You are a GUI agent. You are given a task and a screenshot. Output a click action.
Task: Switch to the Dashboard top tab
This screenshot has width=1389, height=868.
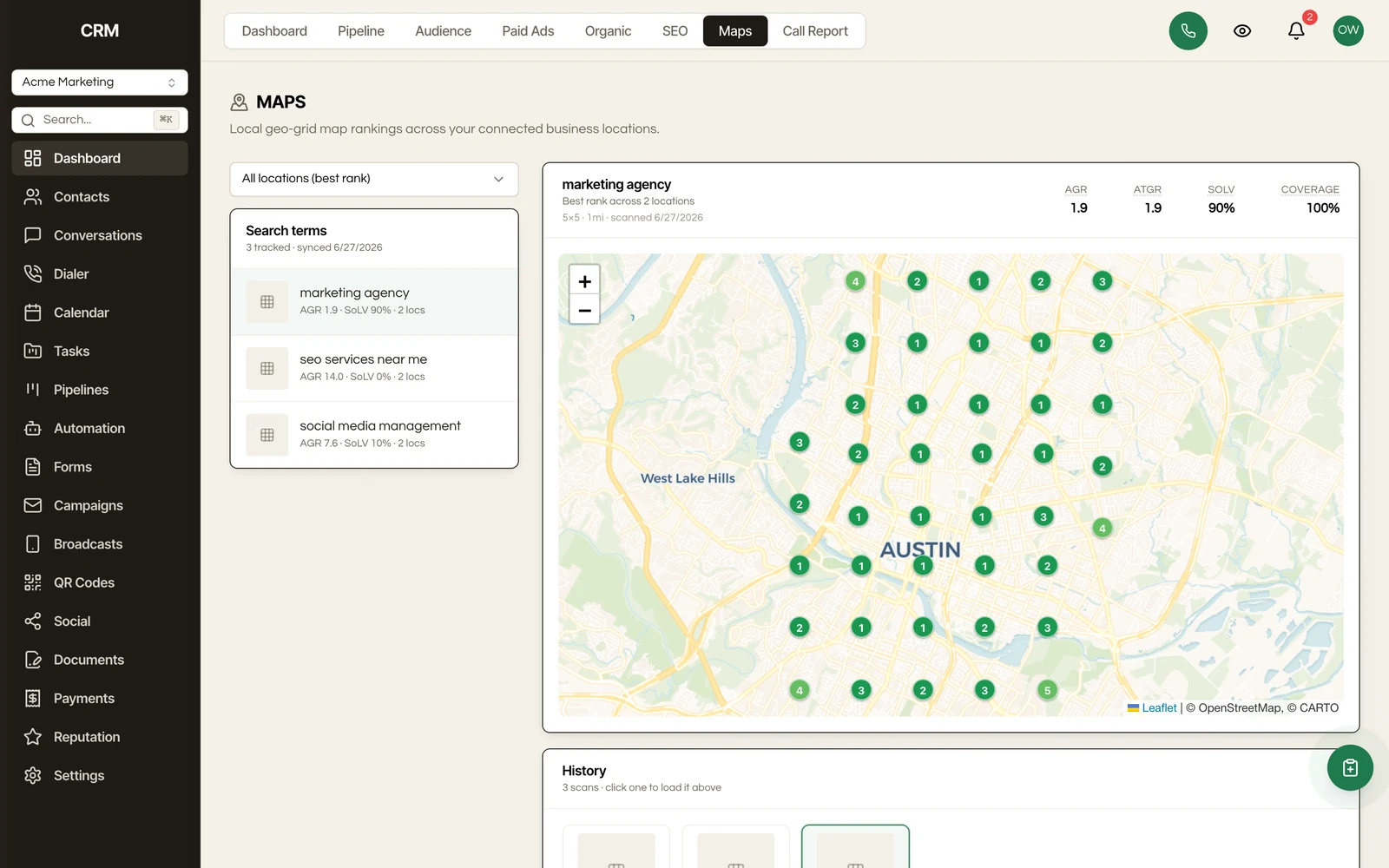click(x=274, y=31)
